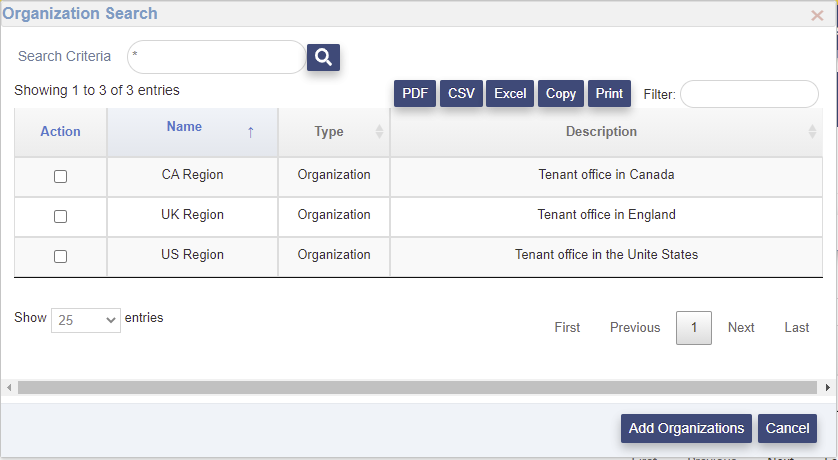
Task: Select the US Region name cell
Action: pos(192,255)
